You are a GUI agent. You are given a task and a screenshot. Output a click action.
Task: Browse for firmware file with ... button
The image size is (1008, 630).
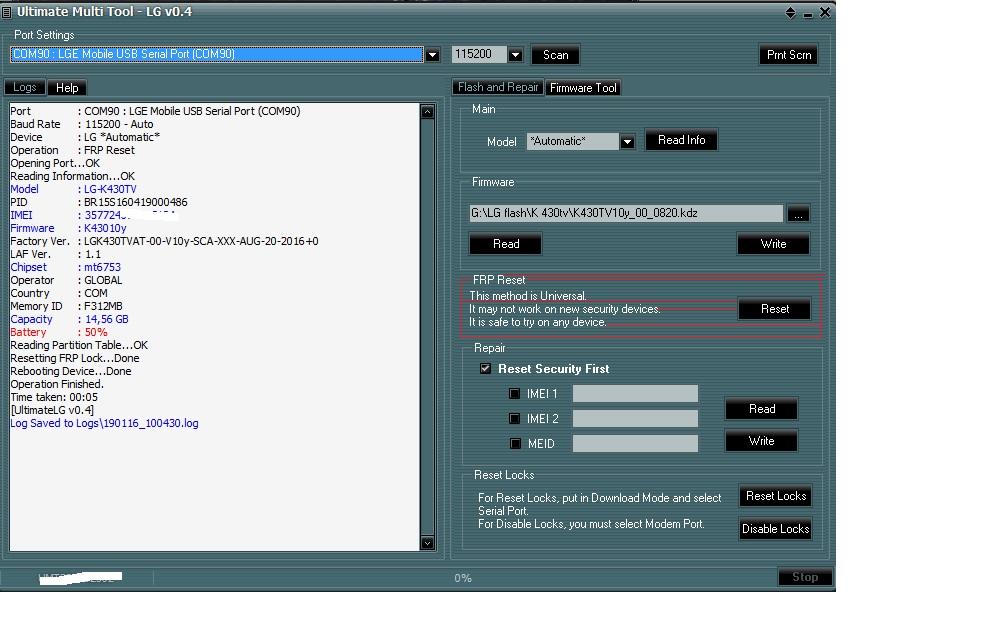pyautogui.click(x=798, y=214)
